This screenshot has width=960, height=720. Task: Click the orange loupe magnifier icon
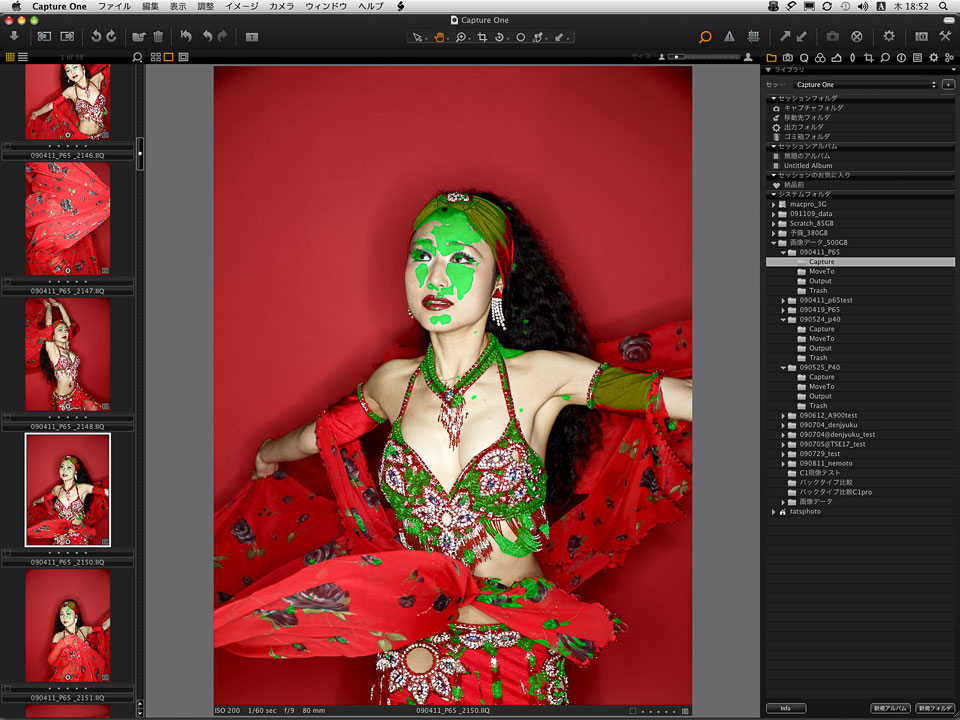click(705, 36)
